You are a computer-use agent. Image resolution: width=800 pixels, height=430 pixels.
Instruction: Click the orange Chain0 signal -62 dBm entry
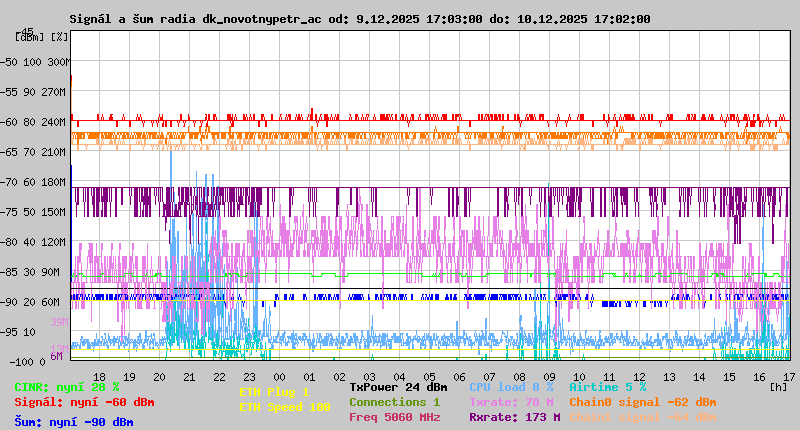pyautogui.click(x=642, y=402)
